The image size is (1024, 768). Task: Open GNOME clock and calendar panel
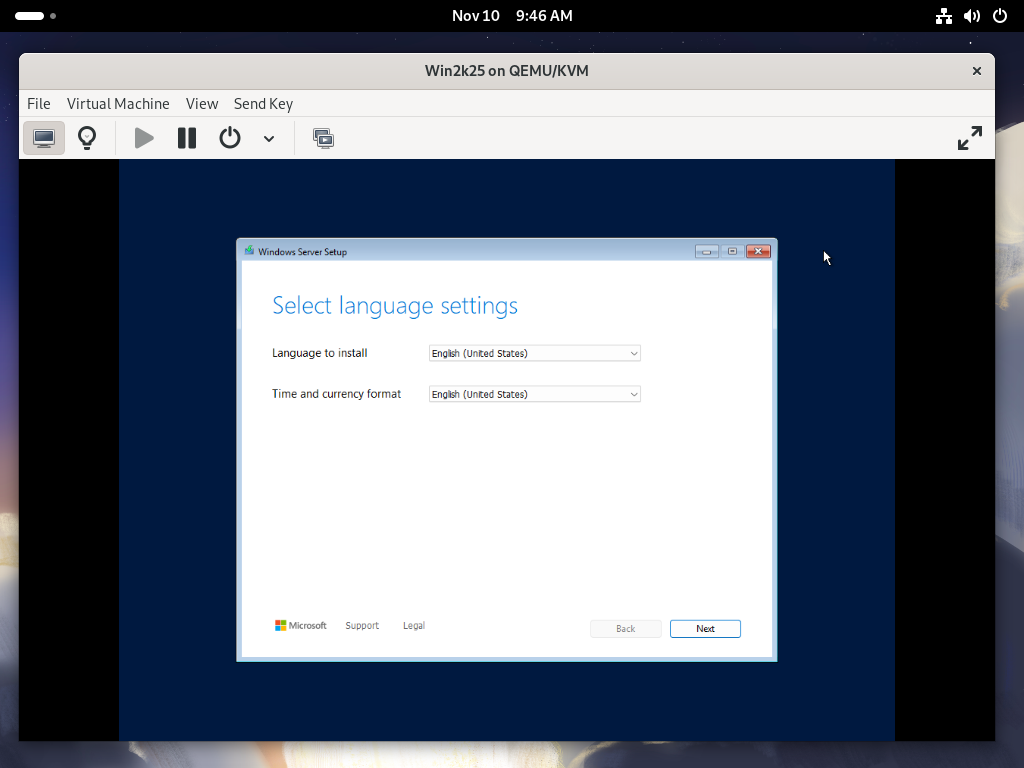point(512,16)
